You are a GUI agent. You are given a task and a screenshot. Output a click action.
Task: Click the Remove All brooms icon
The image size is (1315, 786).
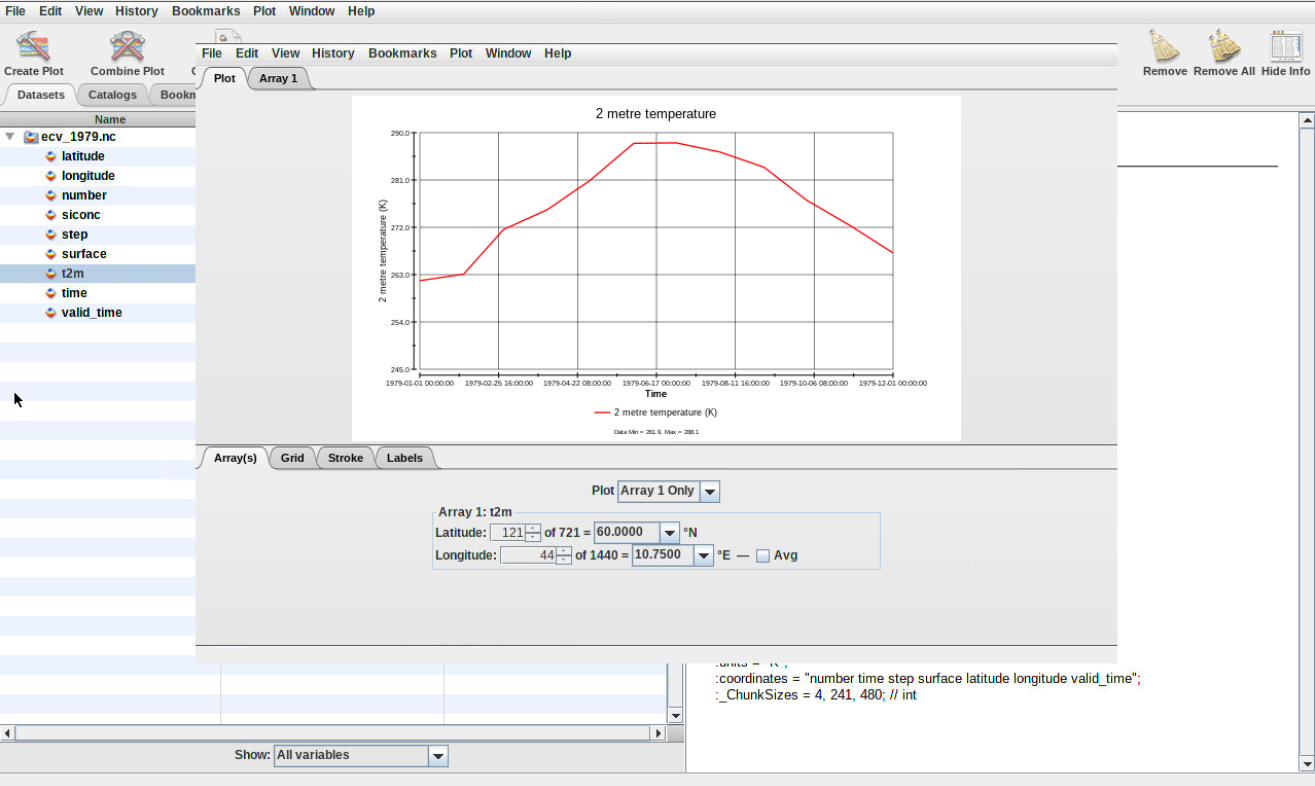point(1224,46)
